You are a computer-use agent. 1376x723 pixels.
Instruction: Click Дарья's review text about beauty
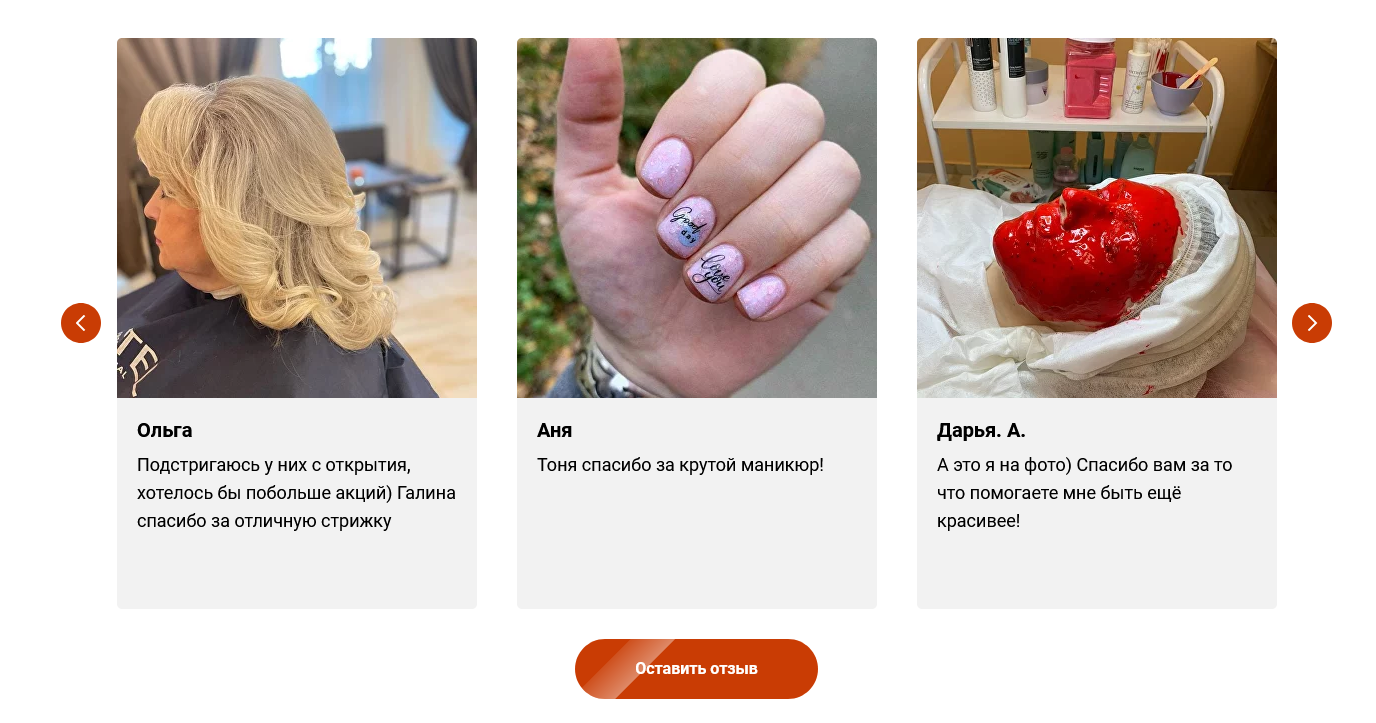click(x=1085, y=493)
